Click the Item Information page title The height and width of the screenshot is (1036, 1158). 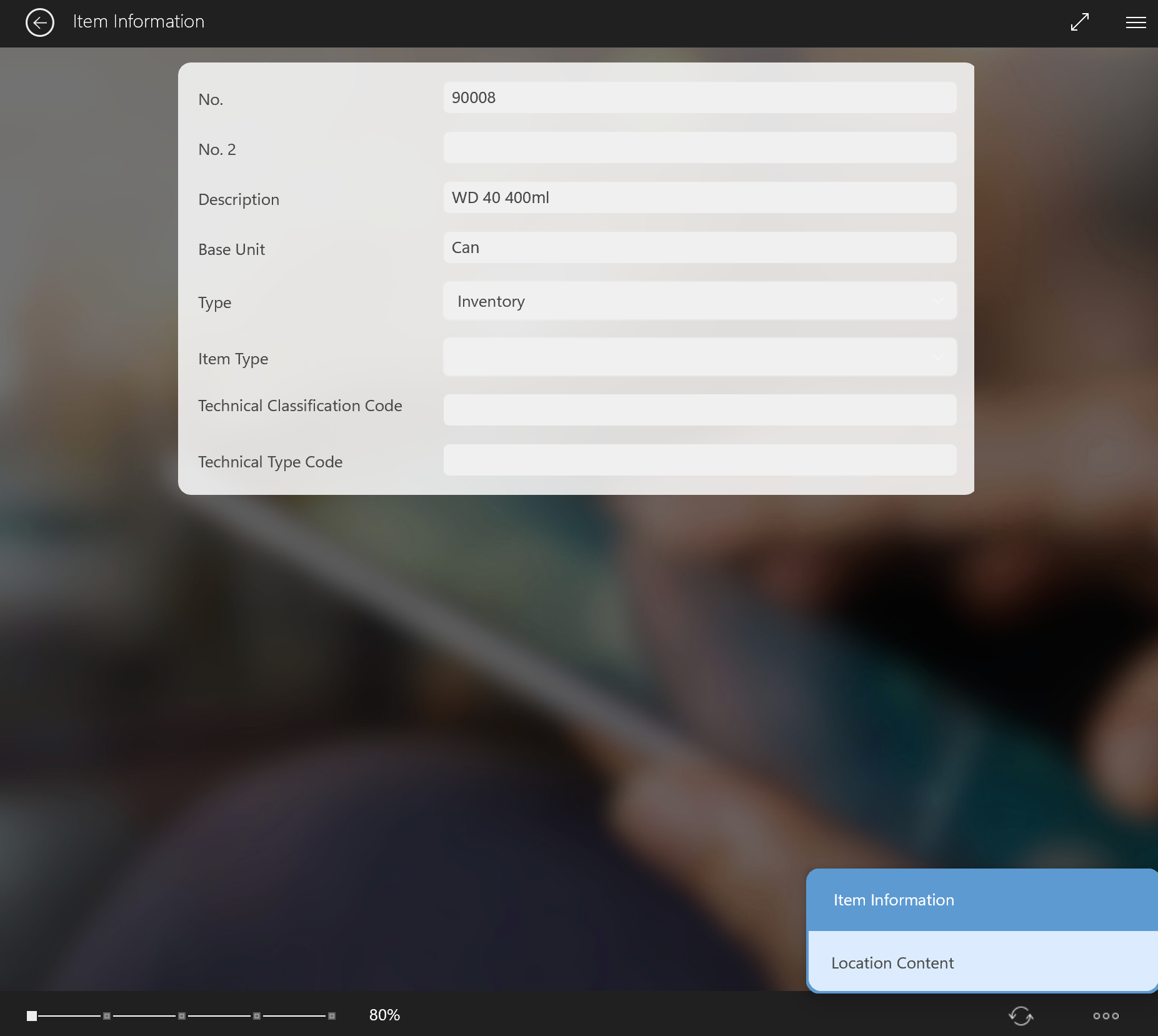coord(139,21)
